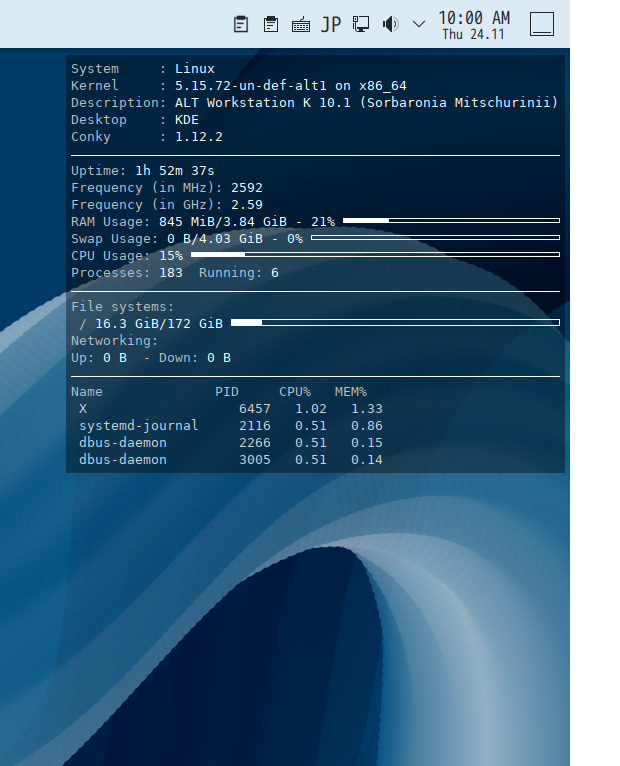Click the 1.33 MEM% value for X
Screen dimensions: 620x766
click(x=367, y=409)
